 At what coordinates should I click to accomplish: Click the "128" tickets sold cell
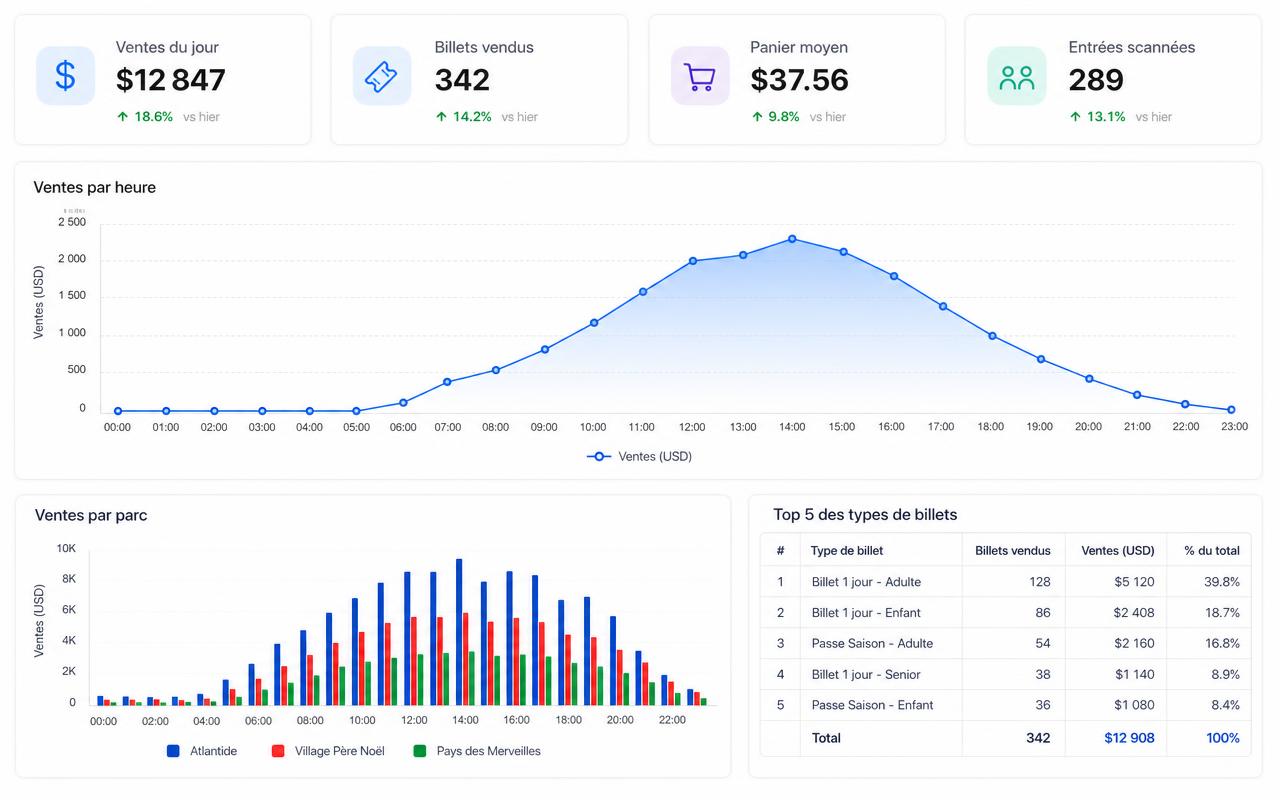[x=1040, y=582]
